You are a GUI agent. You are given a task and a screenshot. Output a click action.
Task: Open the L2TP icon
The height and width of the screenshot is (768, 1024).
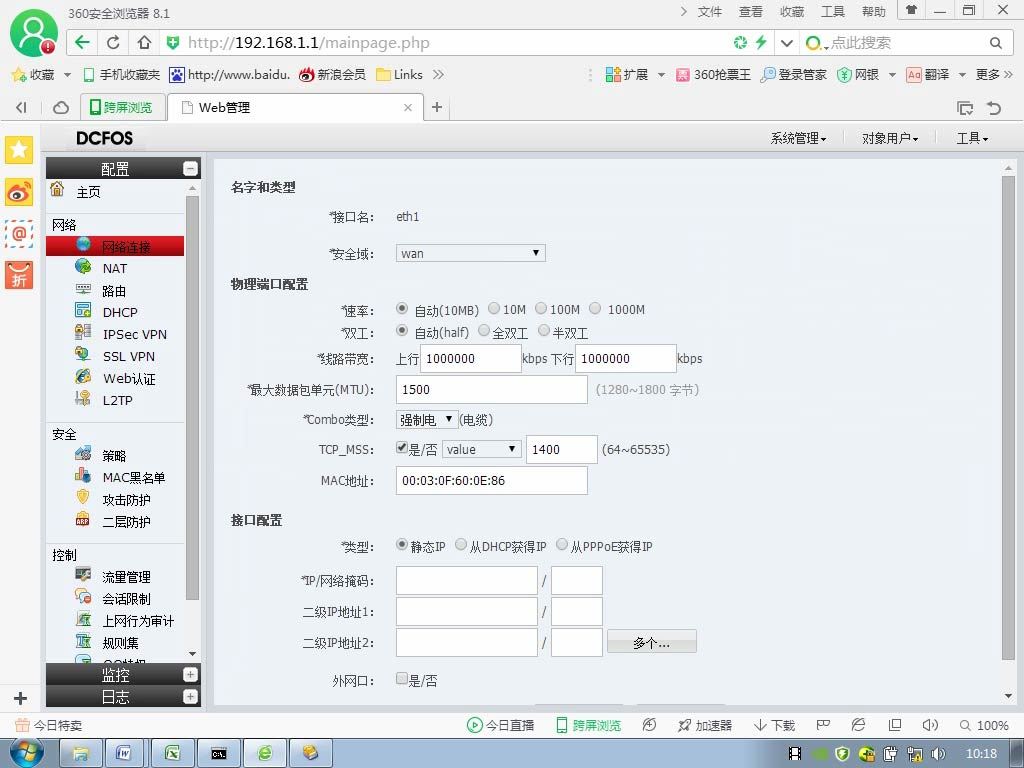(83, 398)
